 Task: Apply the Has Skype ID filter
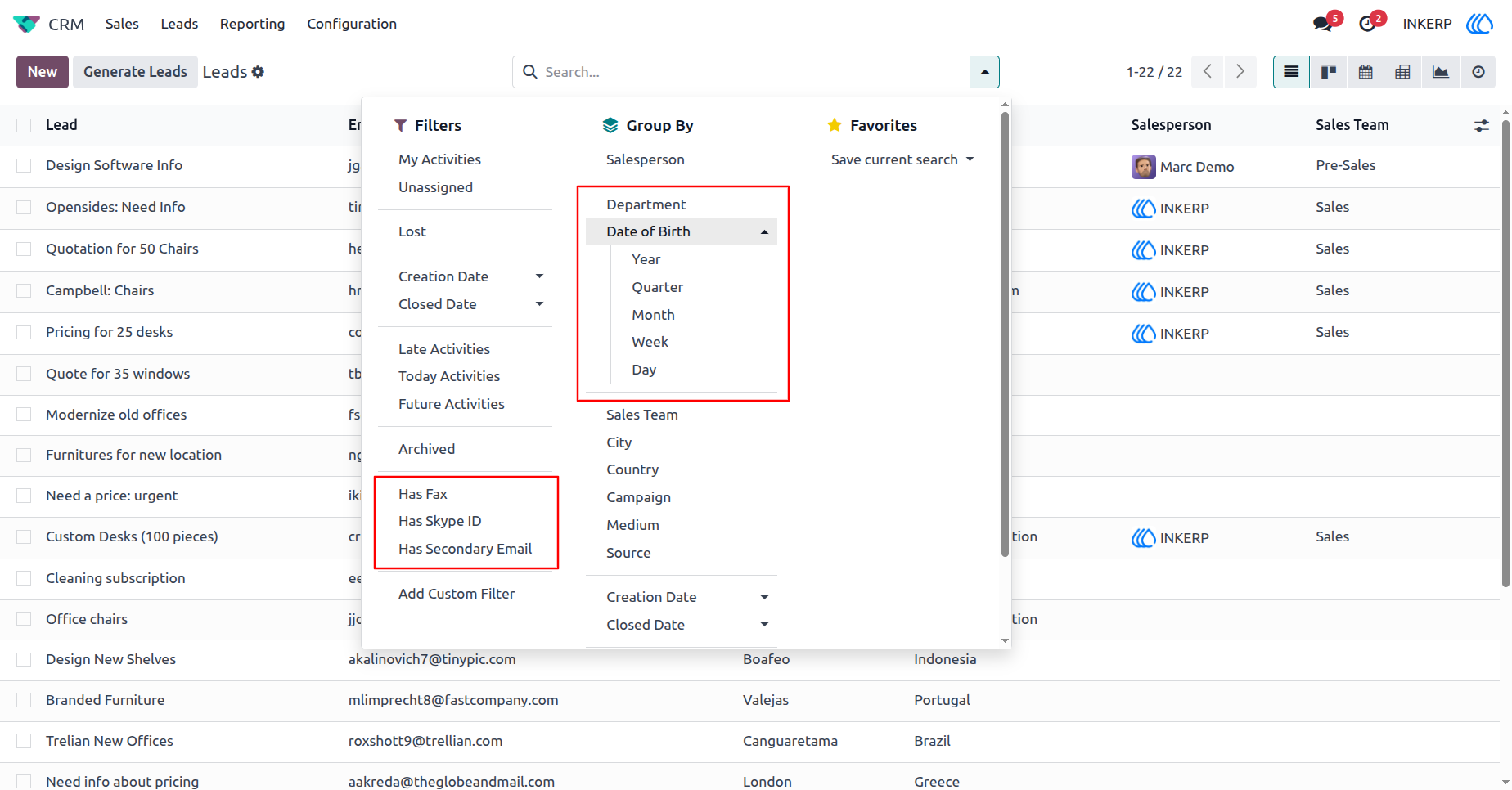(440, 521)
